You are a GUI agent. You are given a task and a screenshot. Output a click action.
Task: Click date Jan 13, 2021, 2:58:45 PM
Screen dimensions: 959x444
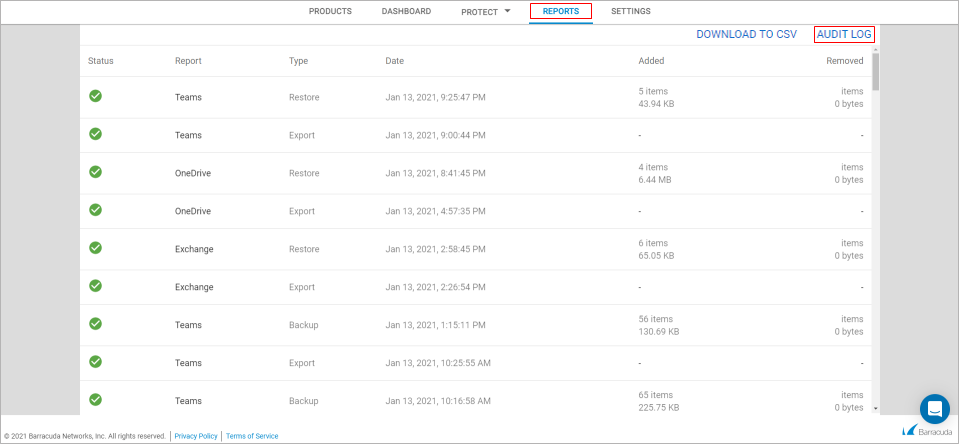click(435, 249)
